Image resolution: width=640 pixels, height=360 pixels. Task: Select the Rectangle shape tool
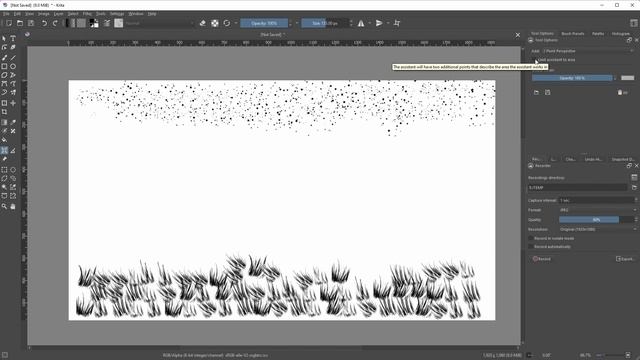[x=4, y=66]
